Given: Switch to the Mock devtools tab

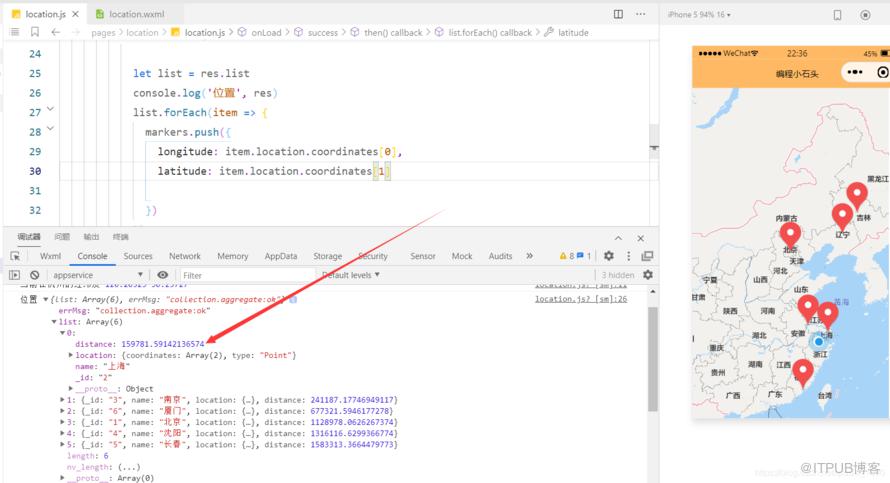Looking at the screenshot, I should coord(462,256).
